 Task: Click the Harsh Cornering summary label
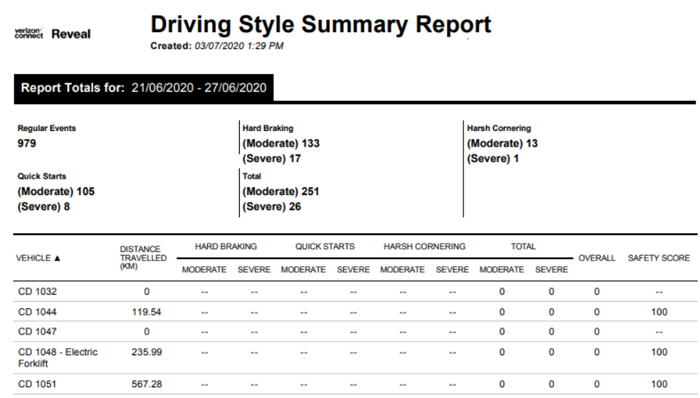pos(499,129)
